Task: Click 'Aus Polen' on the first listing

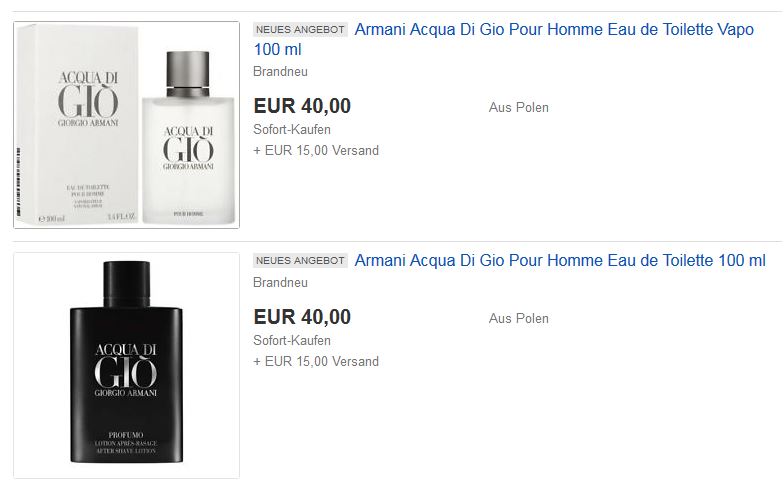Action: click(x=518, y=108)
